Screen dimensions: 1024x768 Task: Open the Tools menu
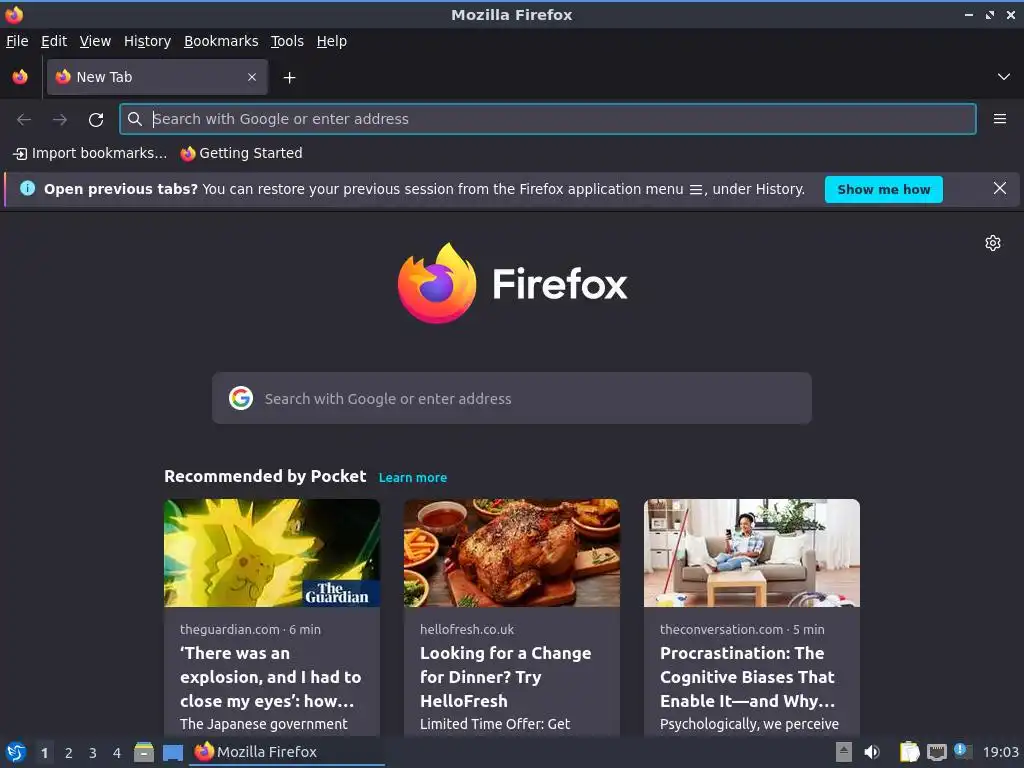point(287,41)
